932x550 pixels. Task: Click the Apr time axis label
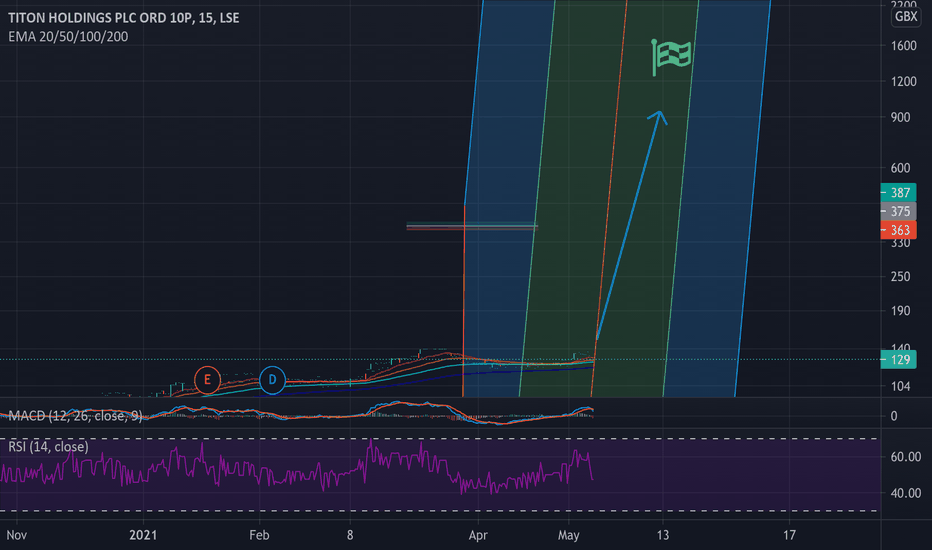(x=478, y=535)
